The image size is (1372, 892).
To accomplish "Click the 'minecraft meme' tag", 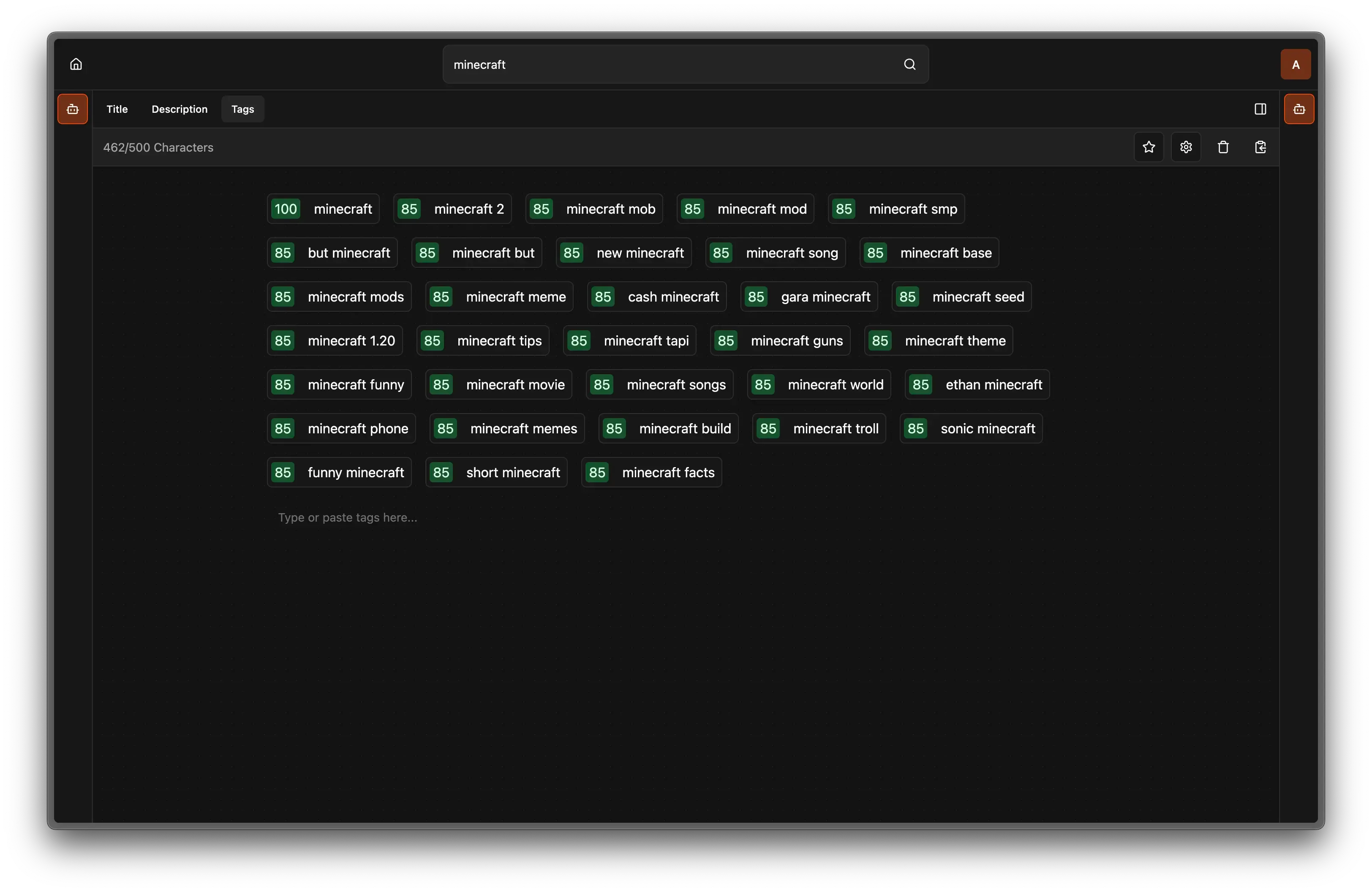I will [499, 296].
